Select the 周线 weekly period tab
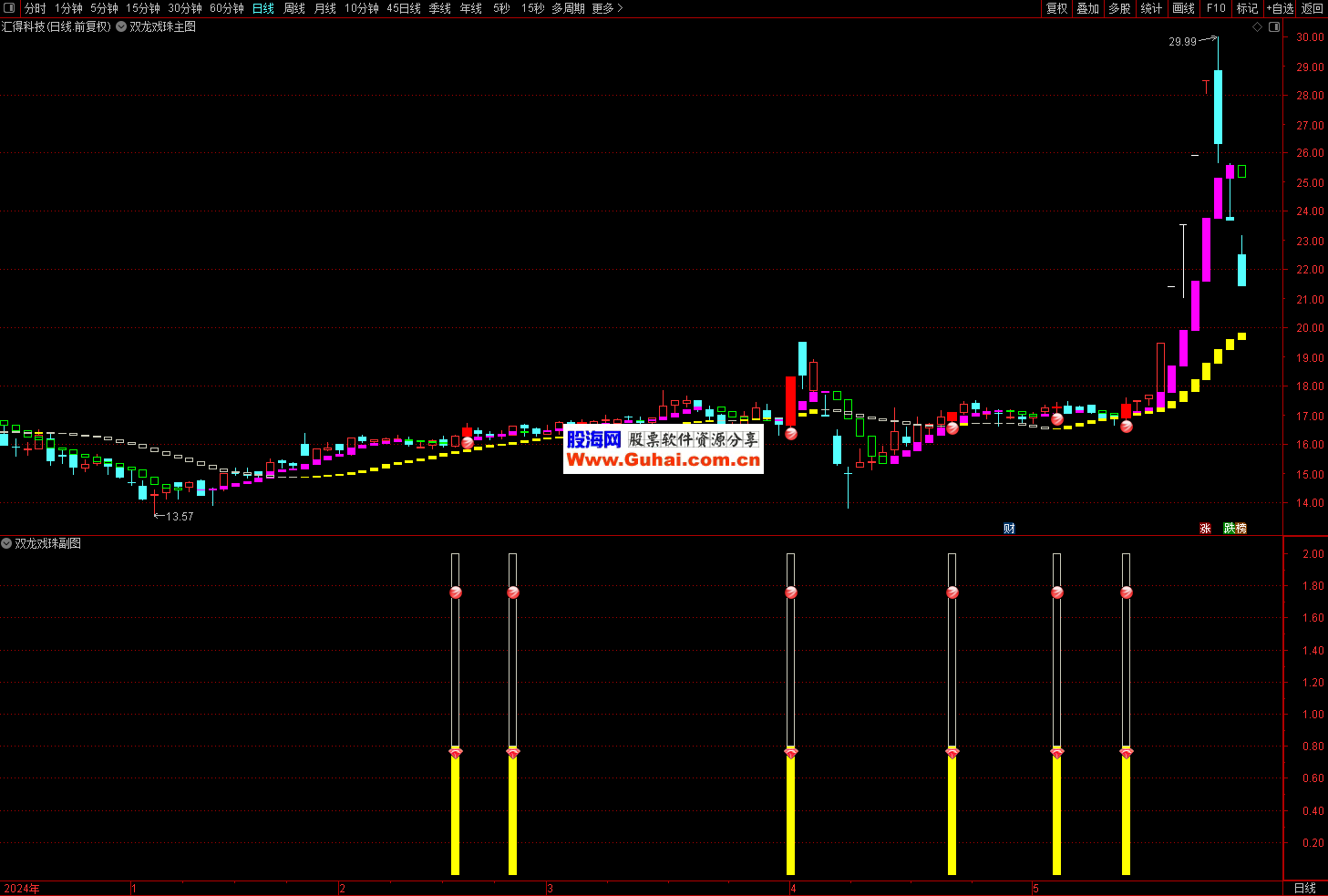The image size is (1328, 896). (294, 8)
